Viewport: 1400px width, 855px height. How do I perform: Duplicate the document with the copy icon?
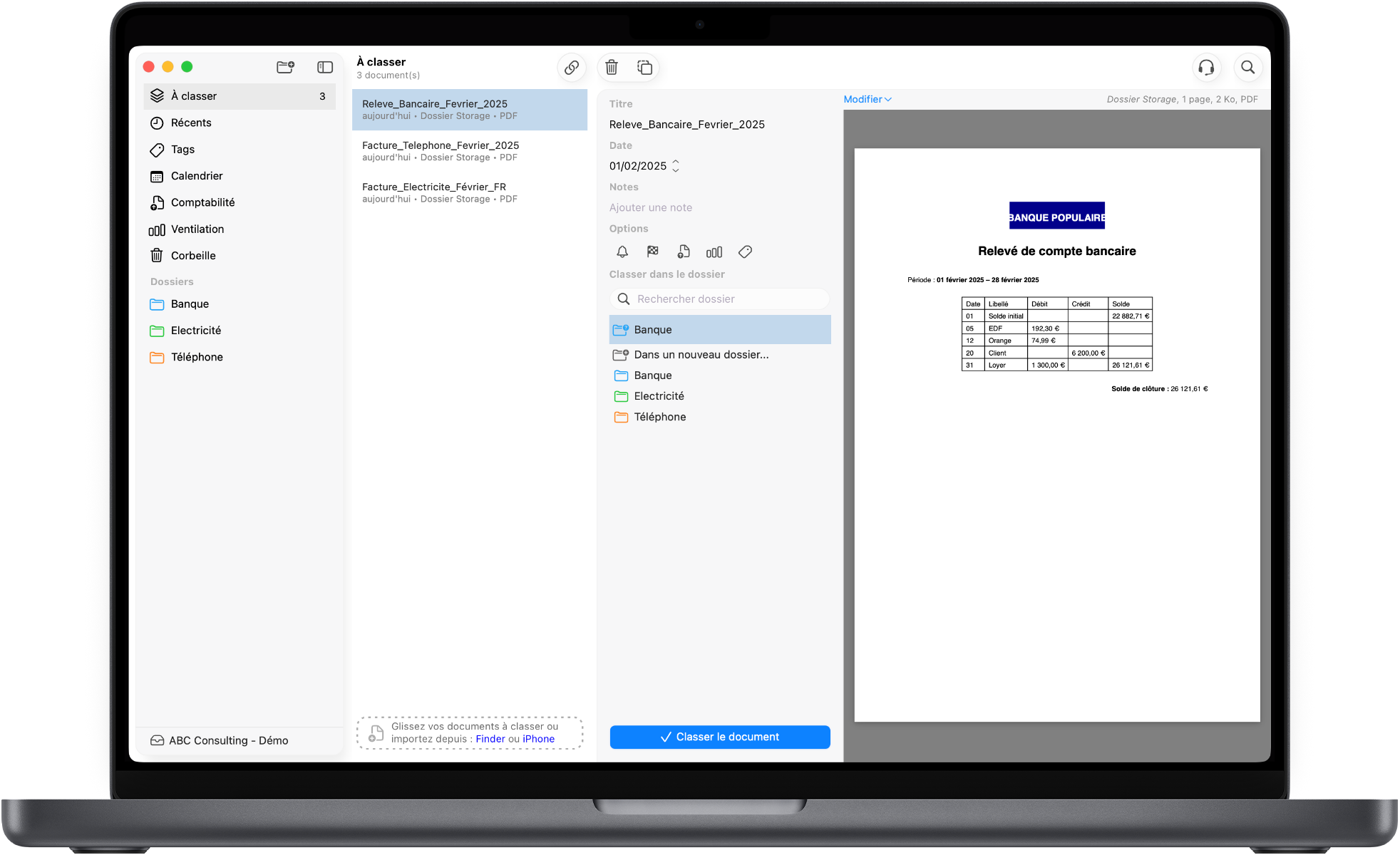644,66
